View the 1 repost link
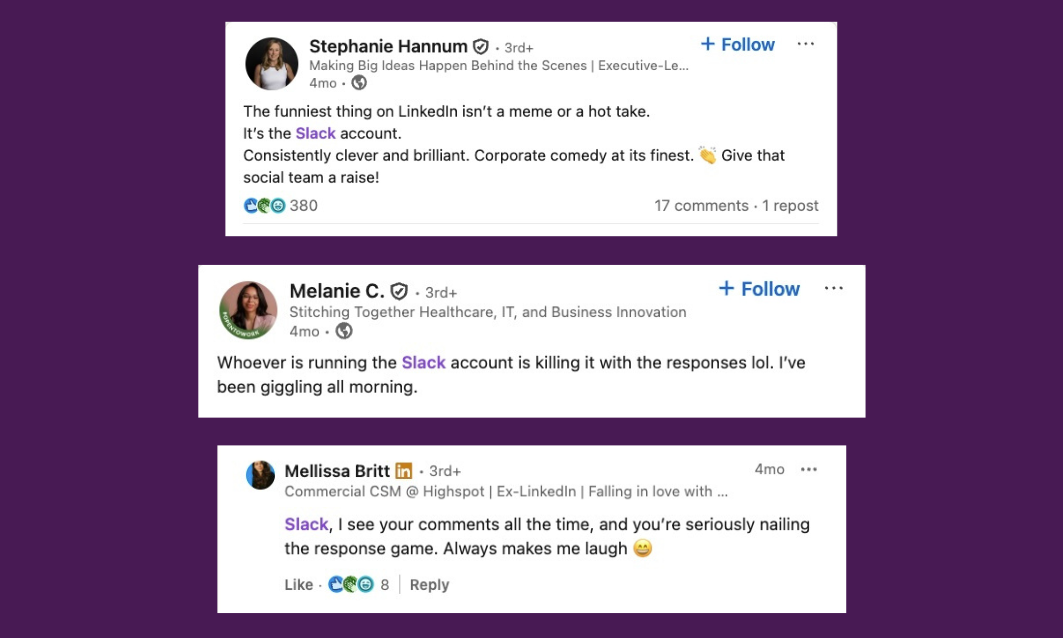Viewport: 1063px width, 638px height. tap(790, 206)
